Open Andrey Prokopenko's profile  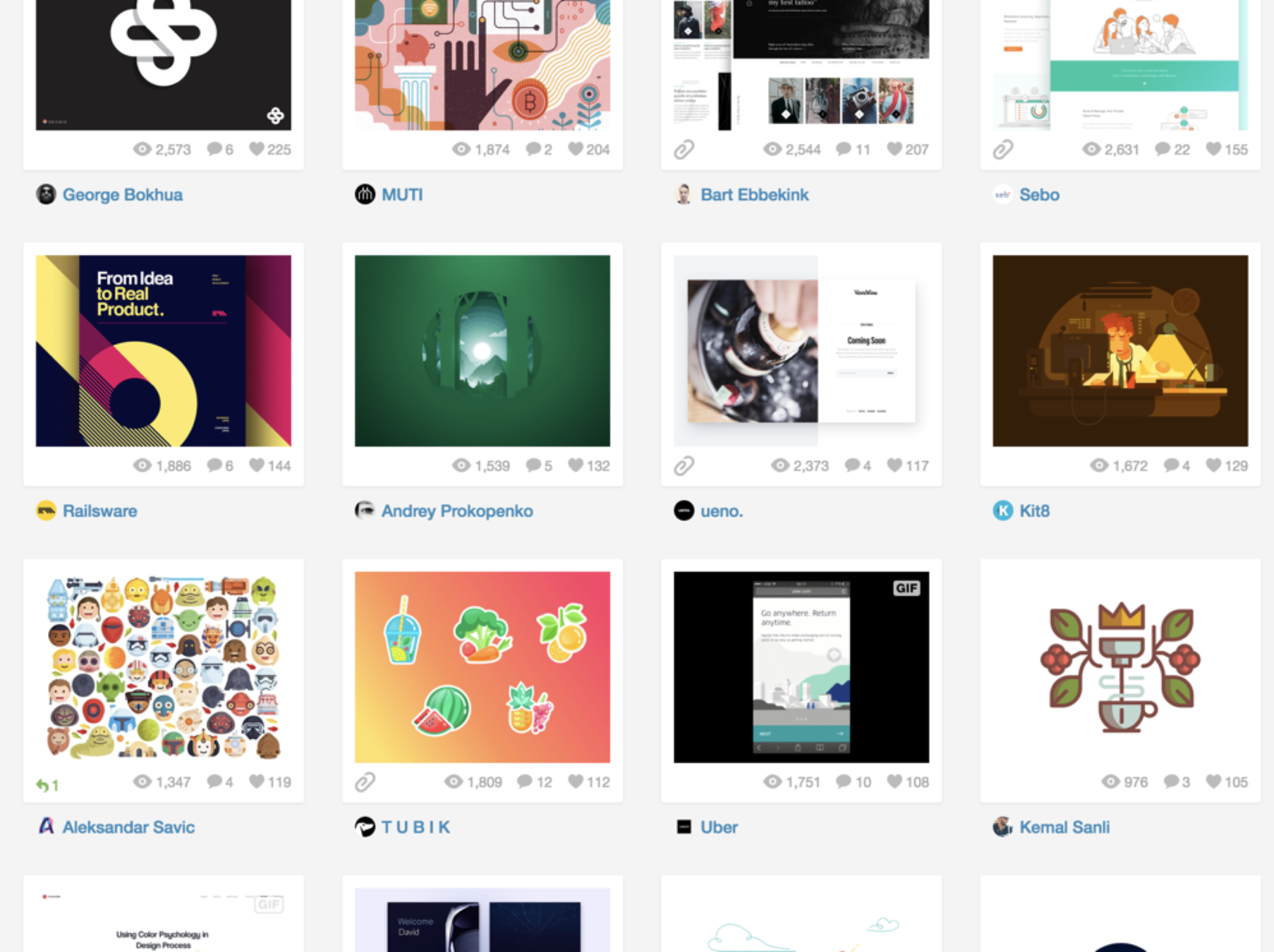tap(457, 511)
